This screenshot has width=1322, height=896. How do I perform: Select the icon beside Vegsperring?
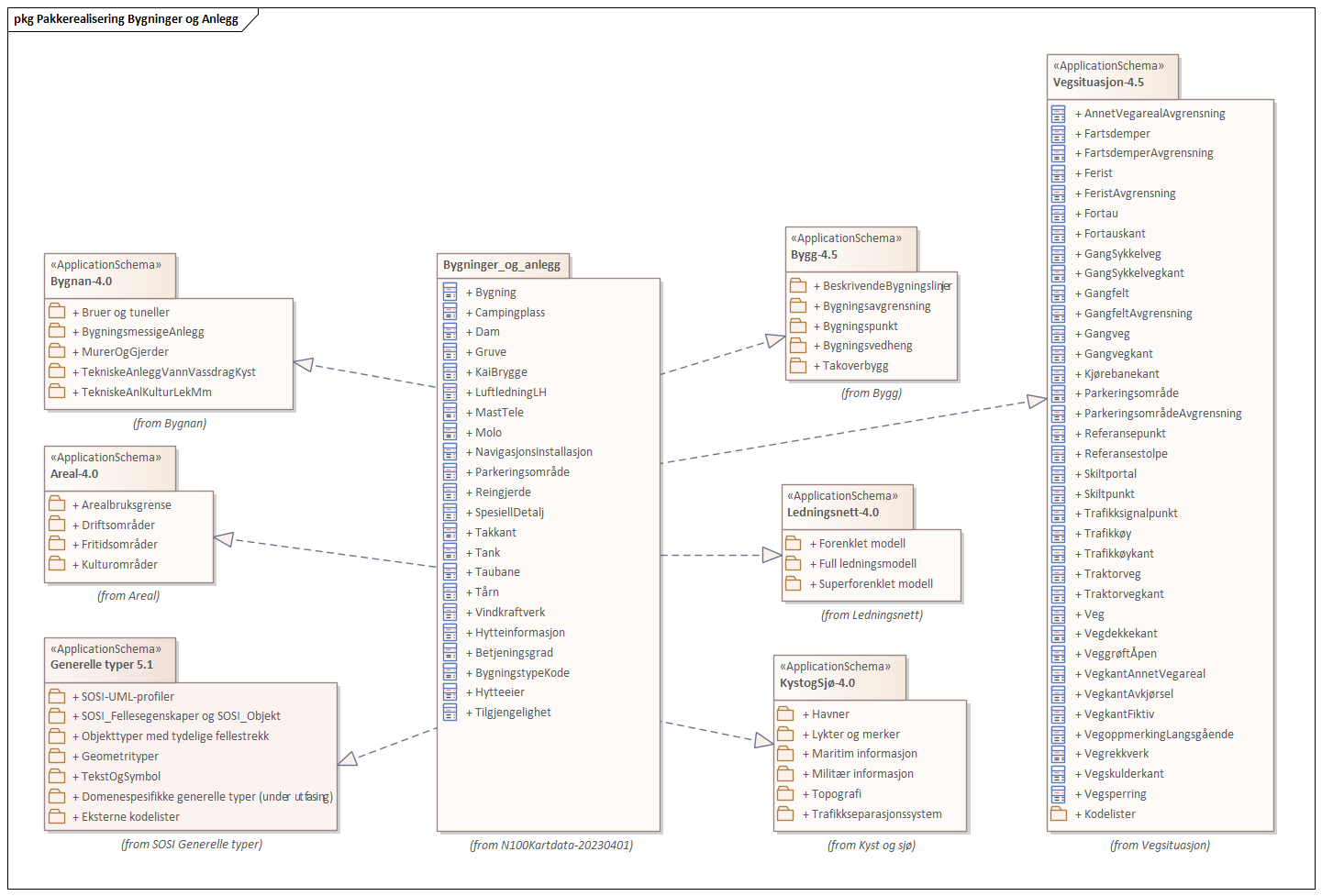click(1059, 793)
